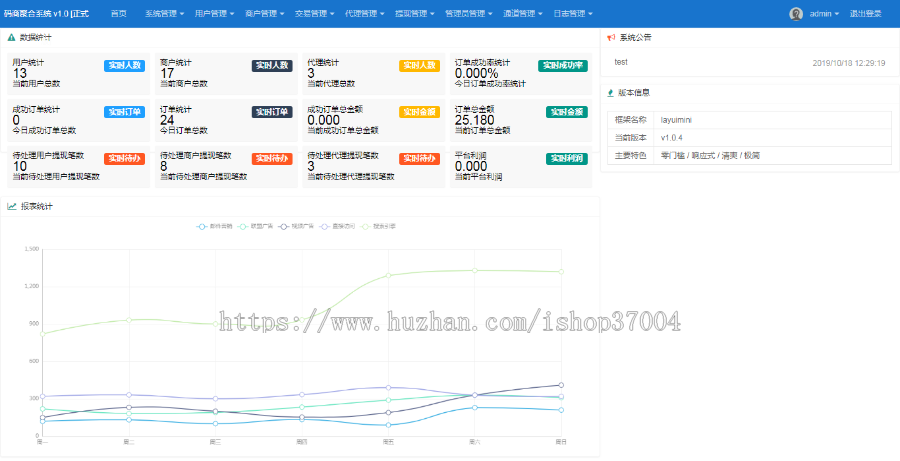Click the admin avatar image
Screen dimensions: 900x461
tap(796, 14)
